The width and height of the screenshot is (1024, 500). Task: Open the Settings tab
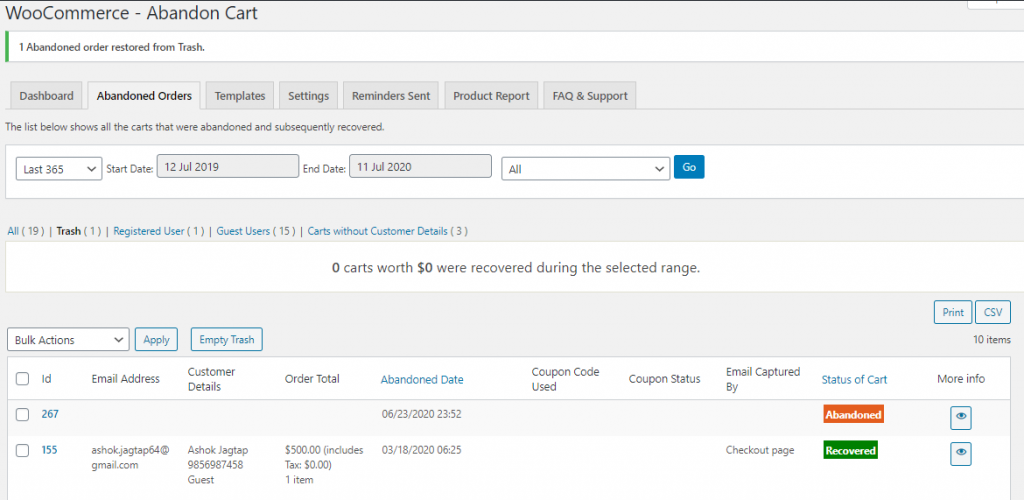tap(308, 96)
